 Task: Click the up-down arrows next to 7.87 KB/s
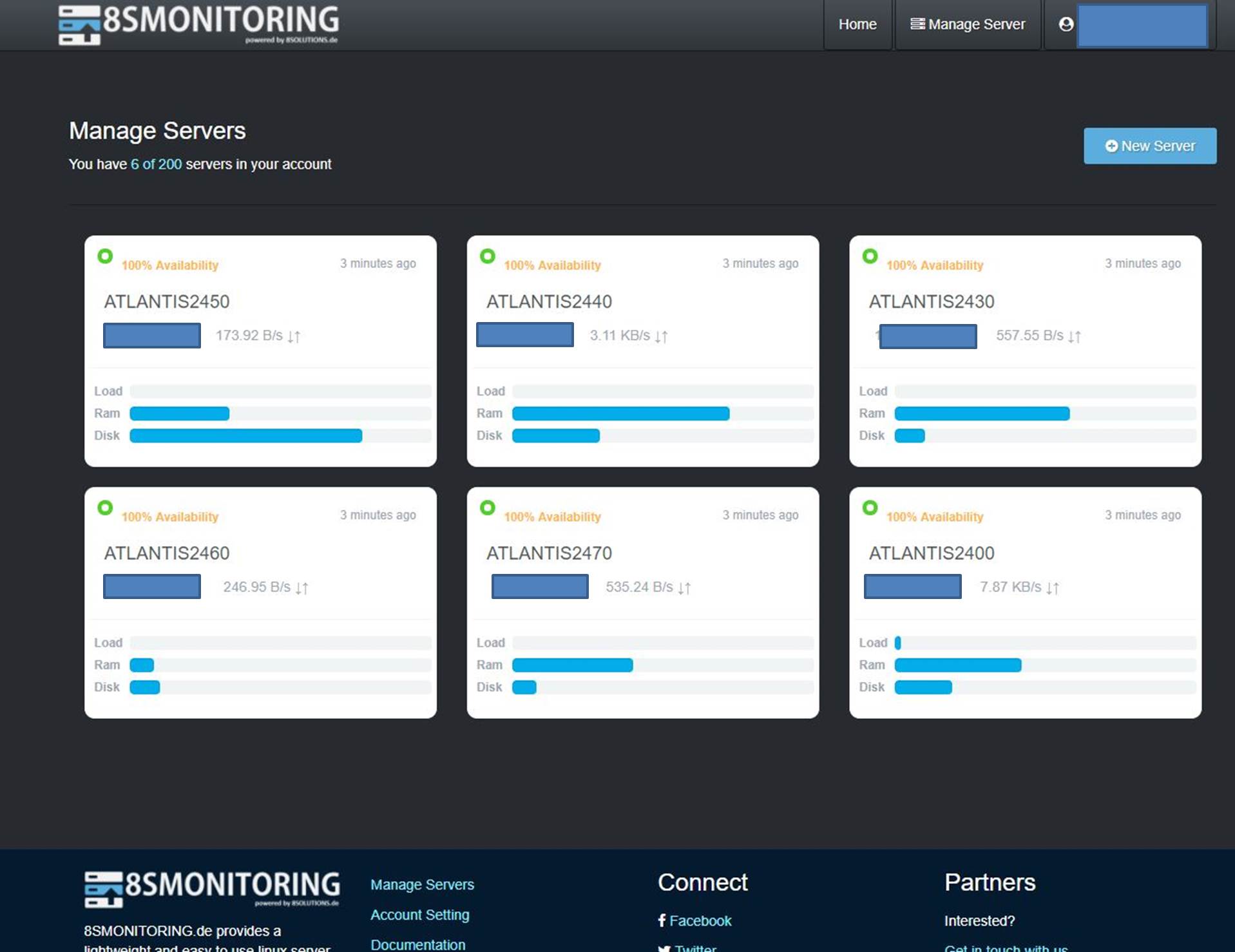point(1053,587)
